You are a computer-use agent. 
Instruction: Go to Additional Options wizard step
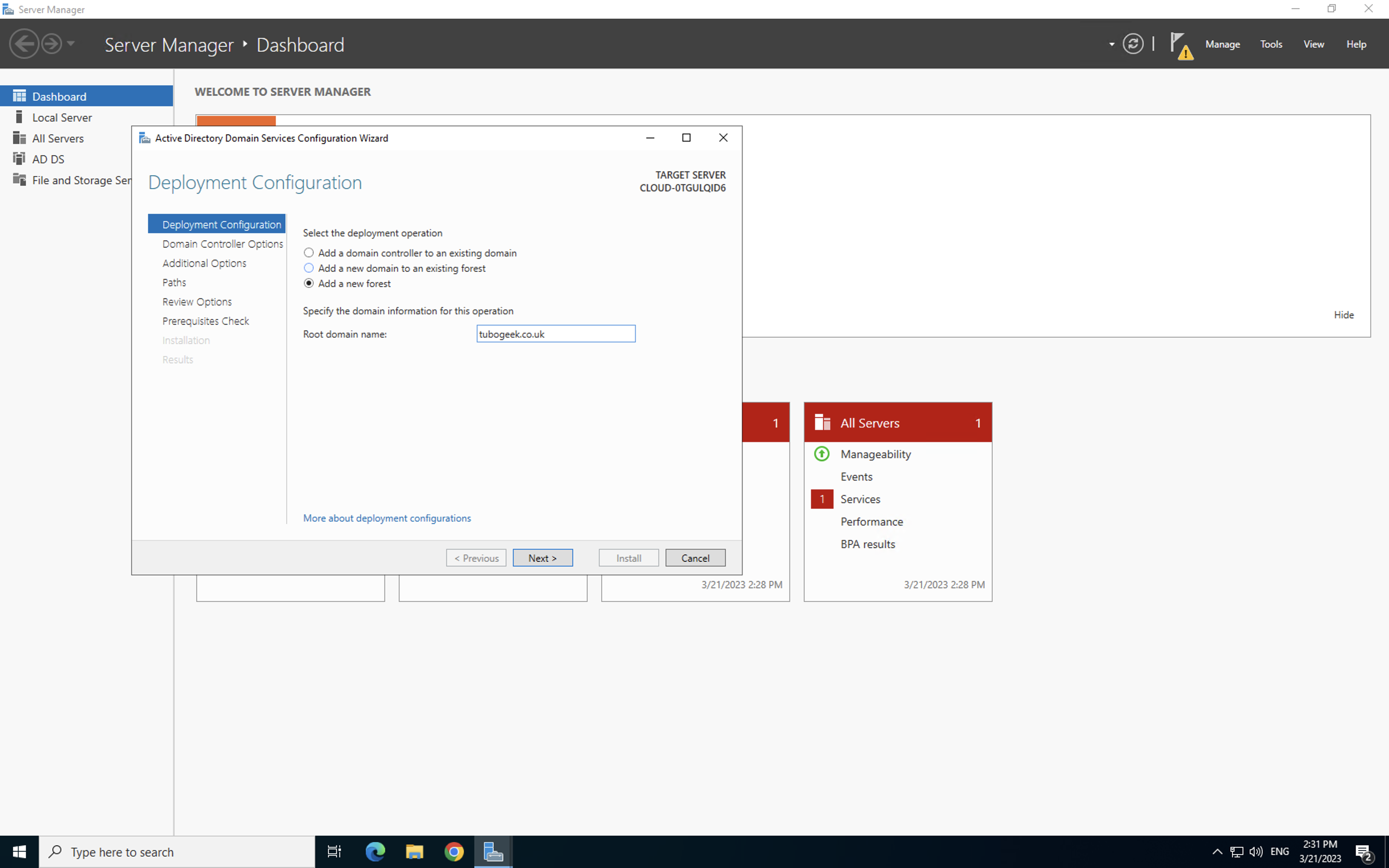click(x=204, y=263)
